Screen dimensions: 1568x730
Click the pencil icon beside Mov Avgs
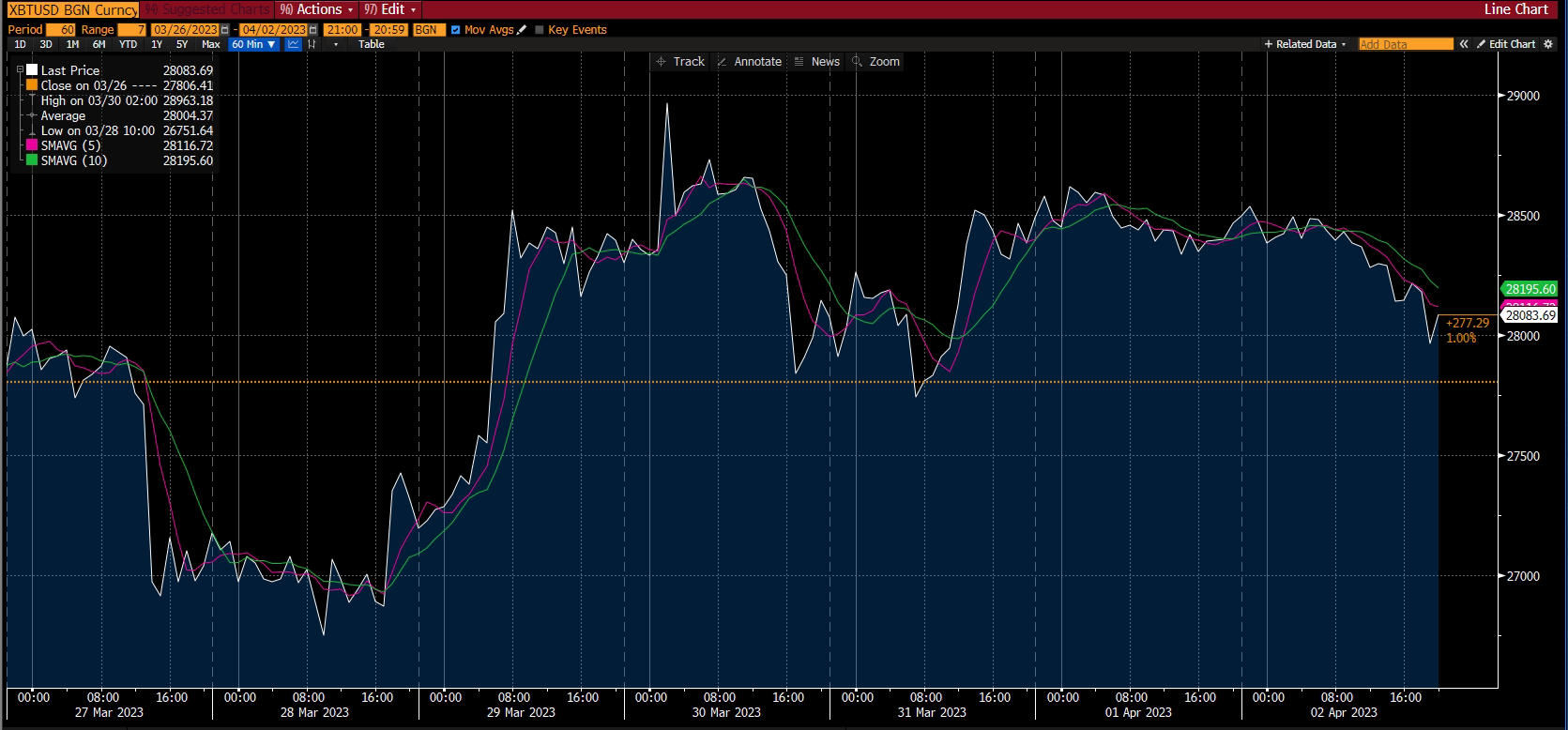tap(523, 30)
